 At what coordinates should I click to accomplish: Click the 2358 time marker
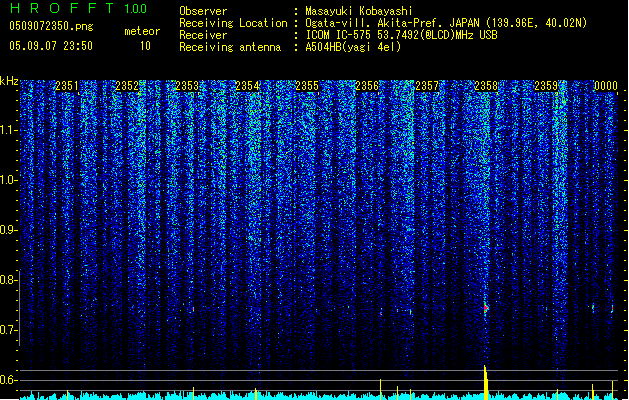point(486,86)
